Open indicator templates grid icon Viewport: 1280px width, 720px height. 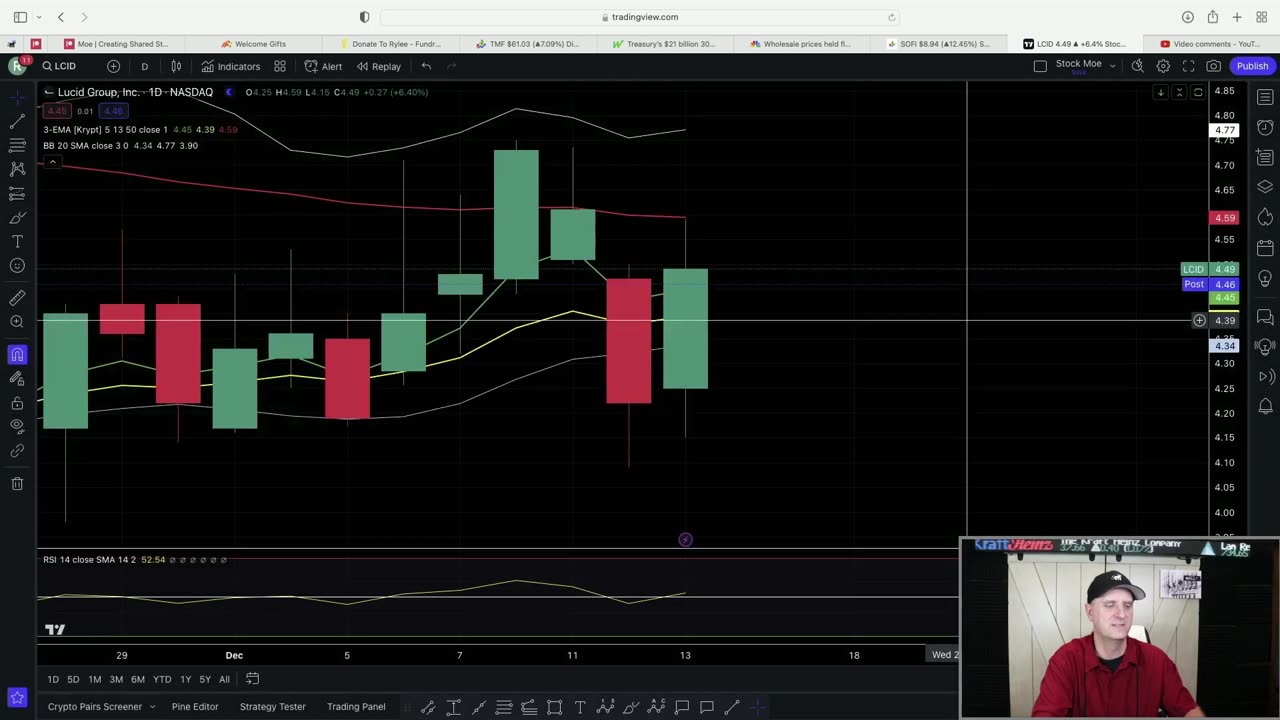pyautogui.click(x=280, y=66)
